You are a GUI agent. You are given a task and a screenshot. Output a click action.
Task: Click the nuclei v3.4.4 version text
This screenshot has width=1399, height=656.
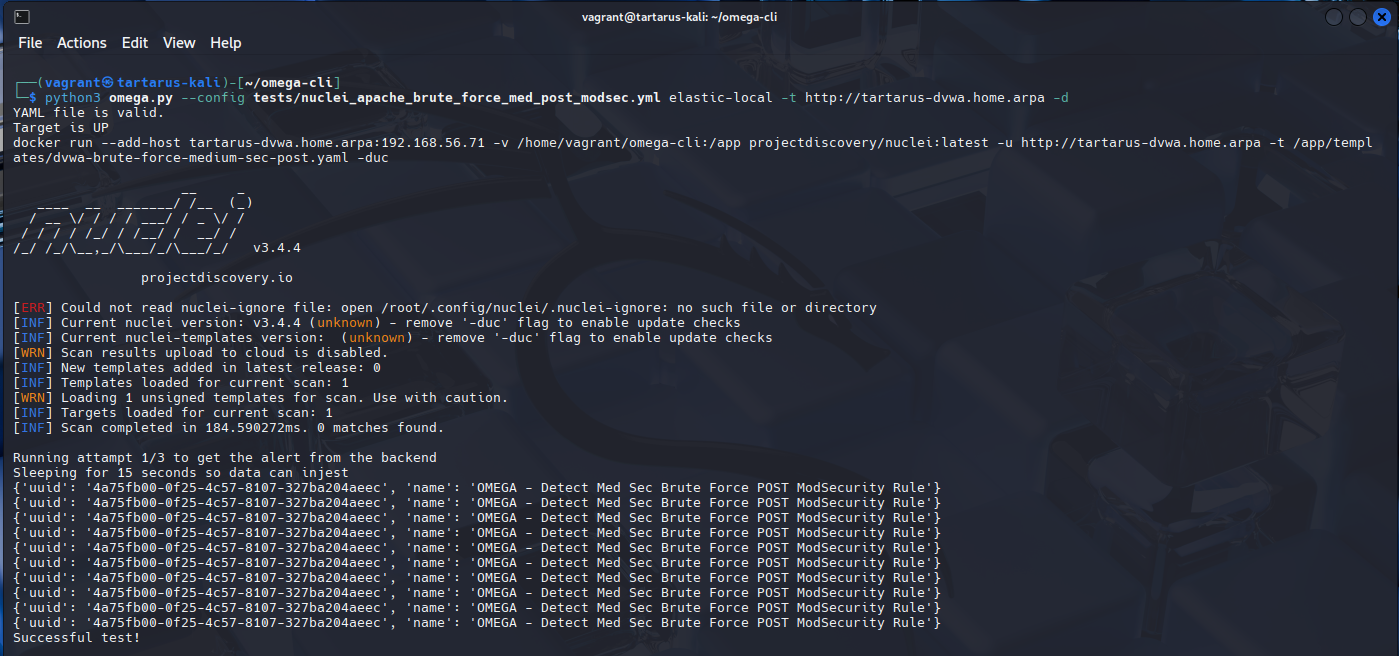click(x=277, y=247)
